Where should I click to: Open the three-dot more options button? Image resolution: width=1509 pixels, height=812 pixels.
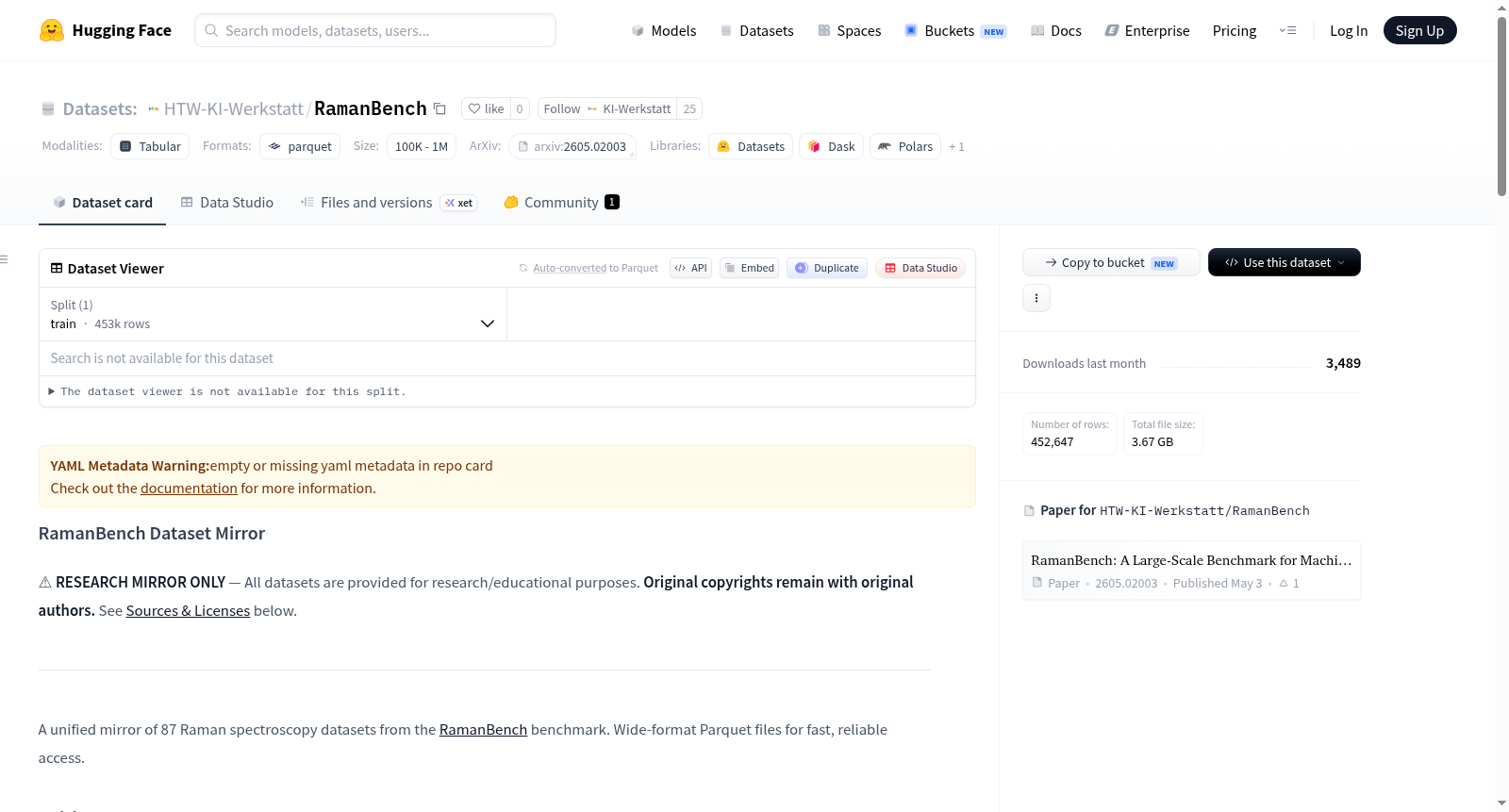1036,298
